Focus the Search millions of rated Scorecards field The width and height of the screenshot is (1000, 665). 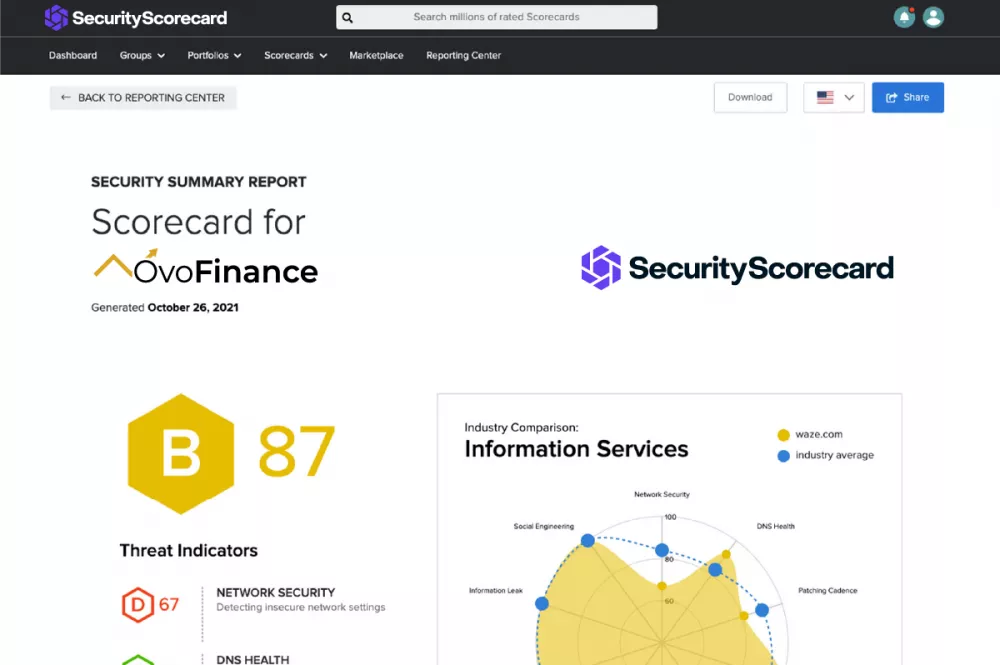pyautogui.click(x=496, y=17)
